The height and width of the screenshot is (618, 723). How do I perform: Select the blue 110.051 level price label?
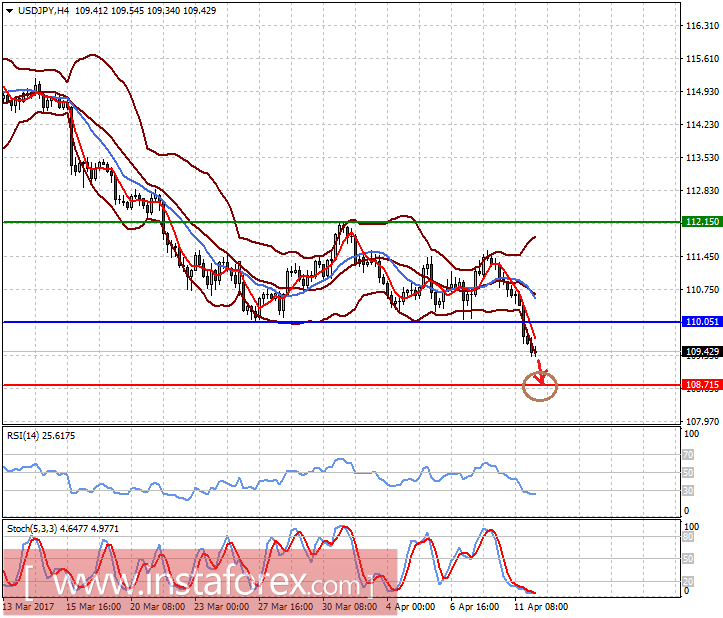pyautogui.click(x=702, y=322)
